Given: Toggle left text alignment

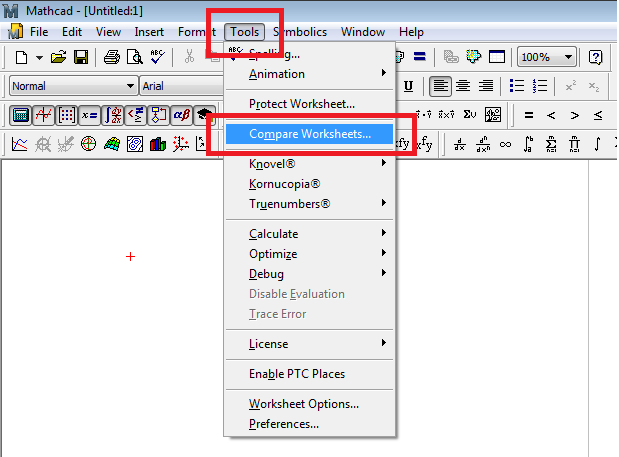Looking at the screenshot, I should [x=440, y=86].
